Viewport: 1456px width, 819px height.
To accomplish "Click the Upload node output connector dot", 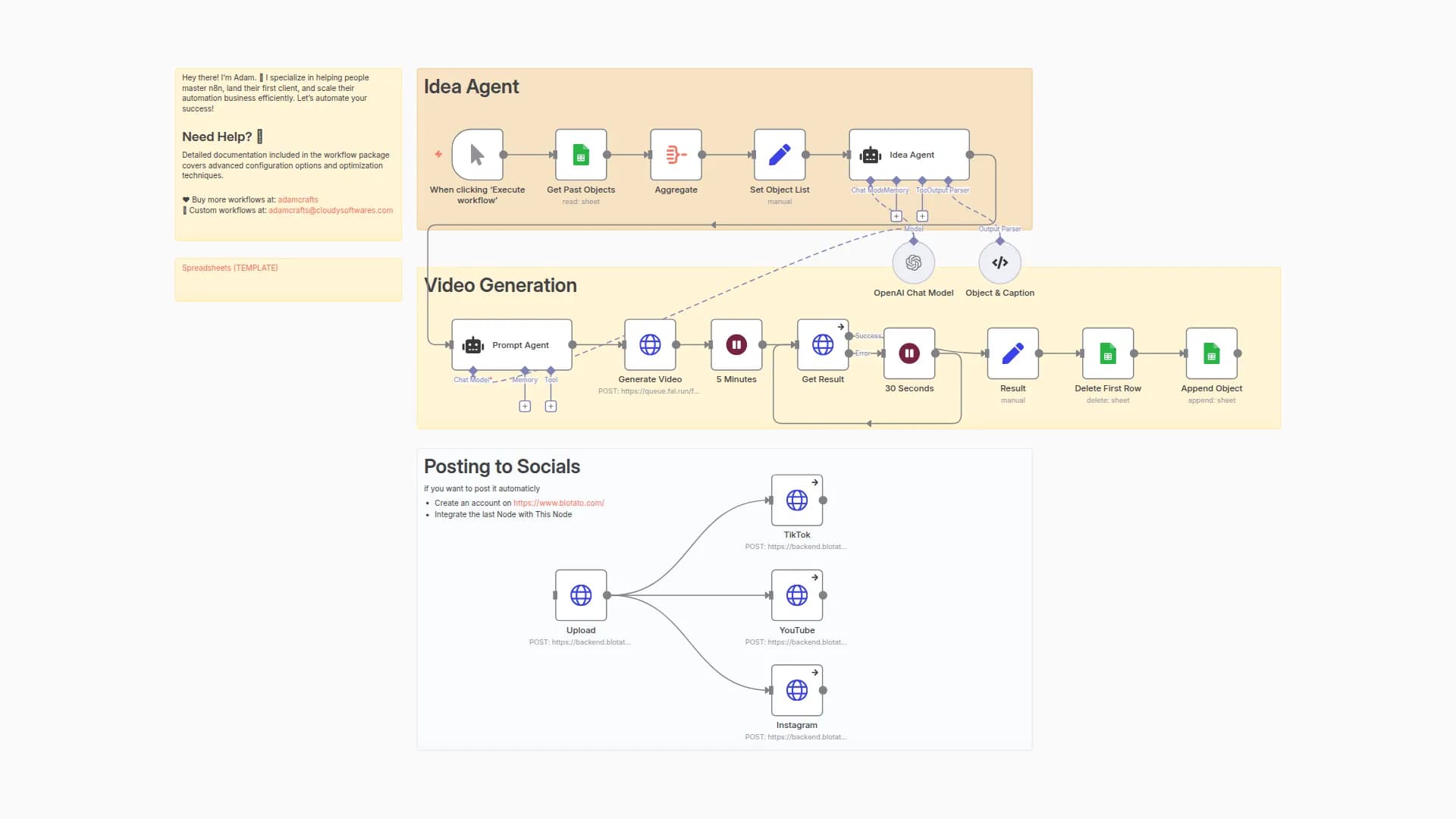I will coord(607,595).
